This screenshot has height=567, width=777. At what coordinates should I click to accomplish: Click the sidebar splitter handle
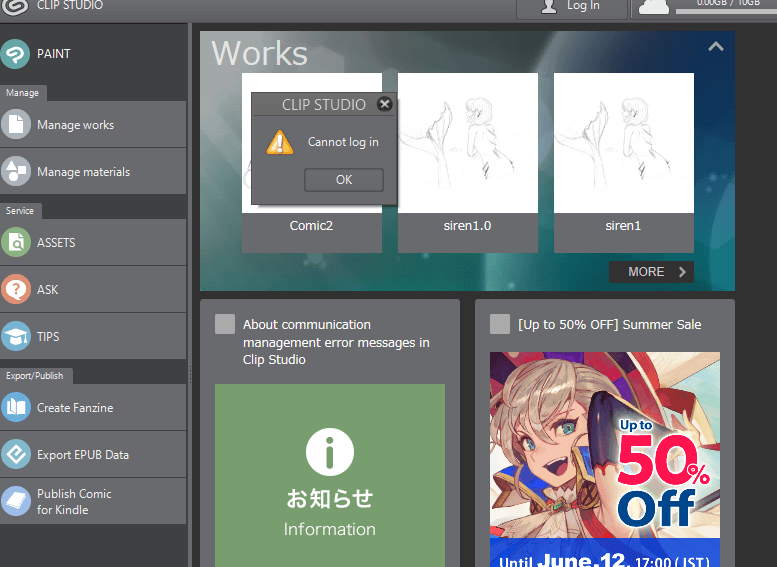coord(190,374)
